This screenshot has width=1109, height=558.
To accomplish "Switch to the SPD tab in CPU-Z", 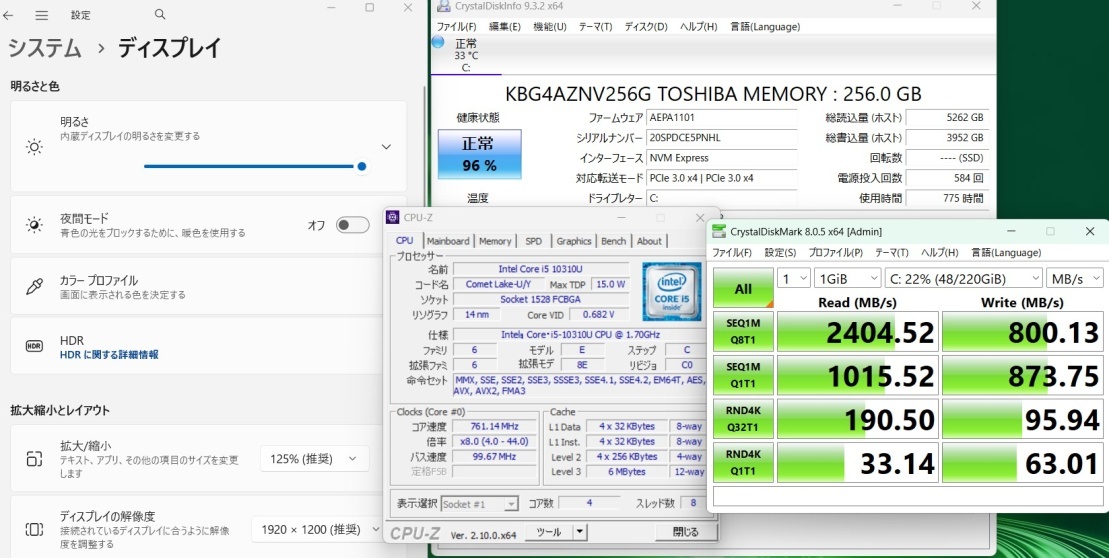I will point(533,241).
